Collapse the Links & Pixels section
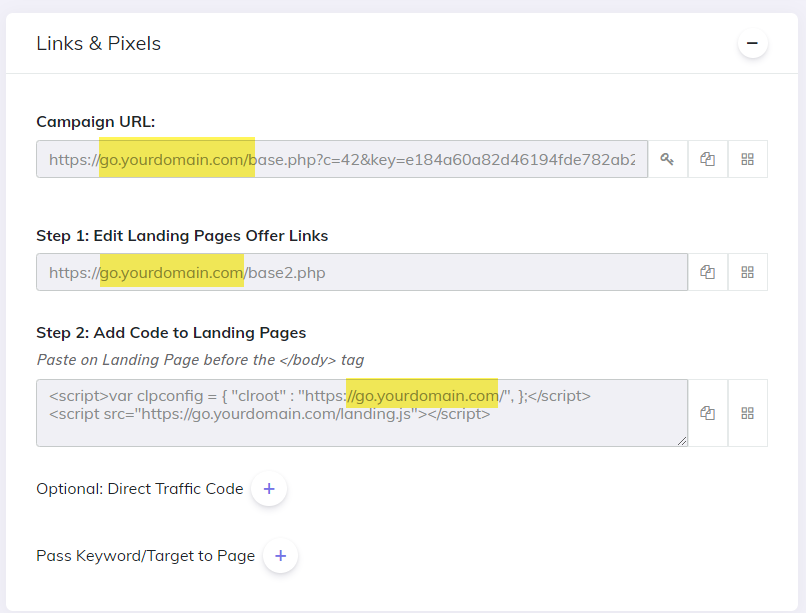Viewport: 806px width, 613px height. [x=752, y=44]
